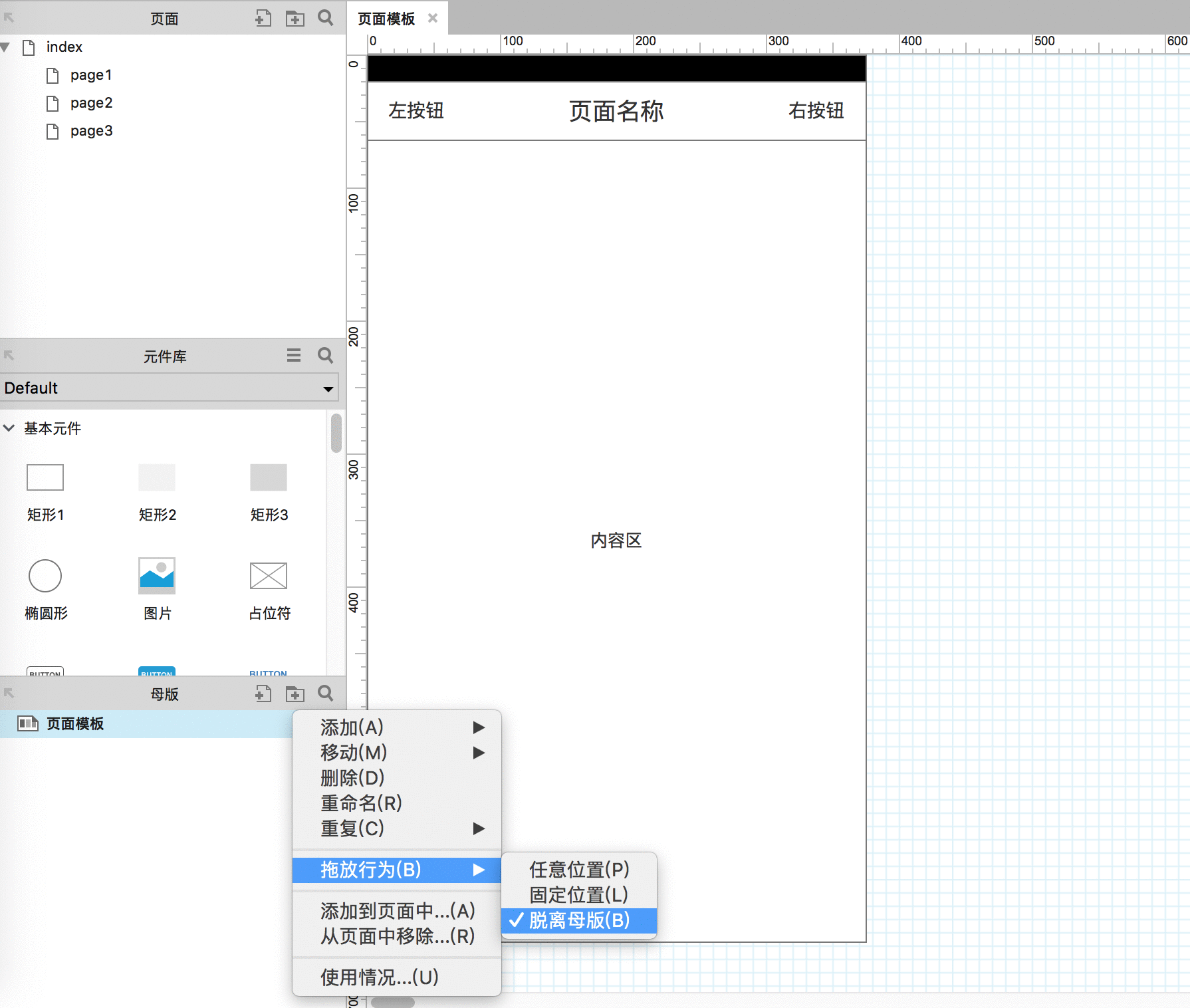Screen dimensions: 1190x1008
Task: Choose 从页面中移除...(R) menu item
Action: [396, 936]
